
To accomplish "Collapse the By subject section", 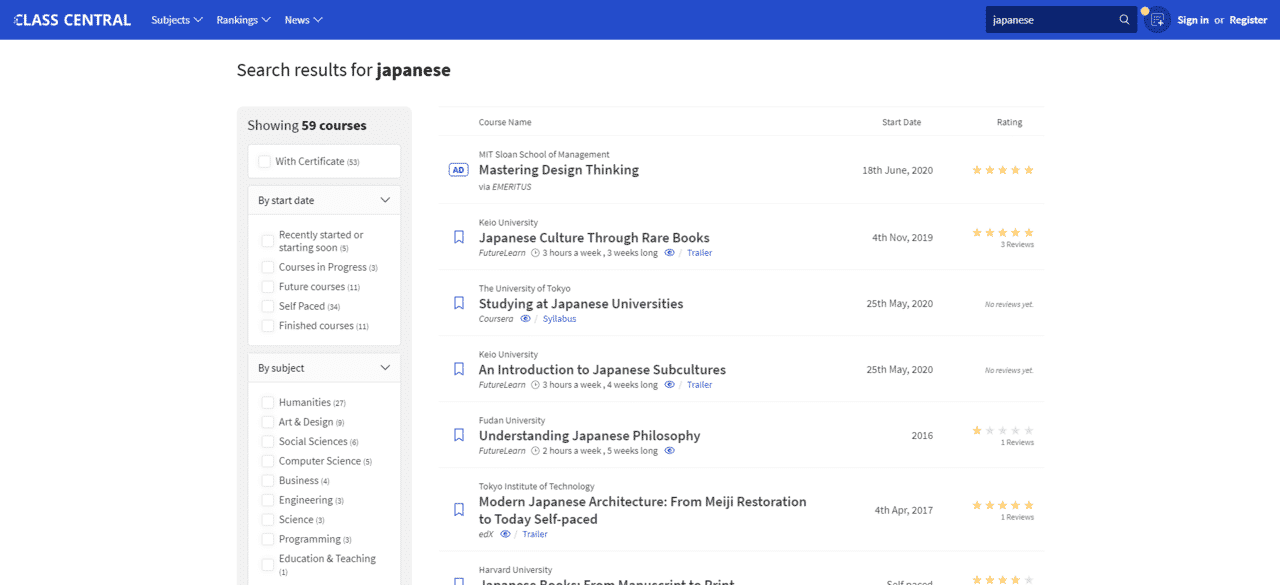I will tap(324, 368).
